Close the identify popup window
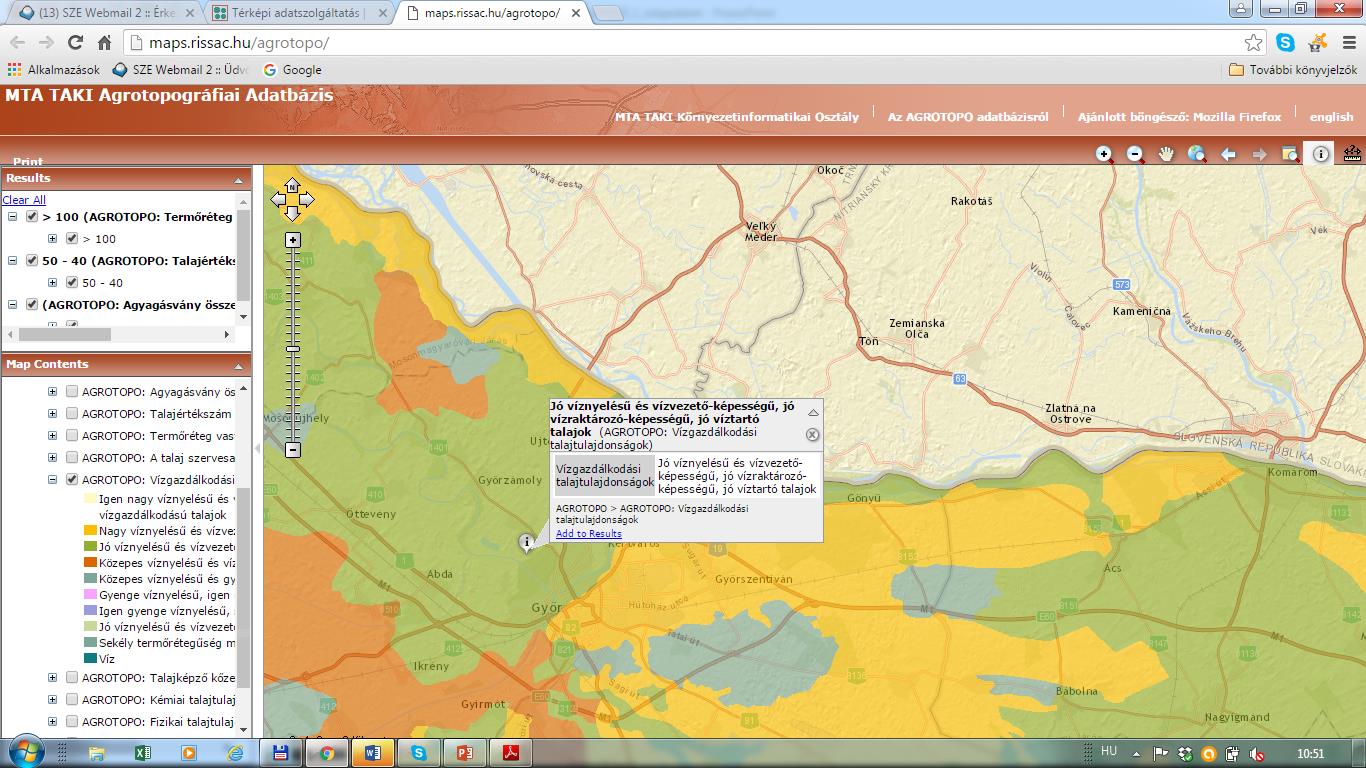 click(812, 435)
